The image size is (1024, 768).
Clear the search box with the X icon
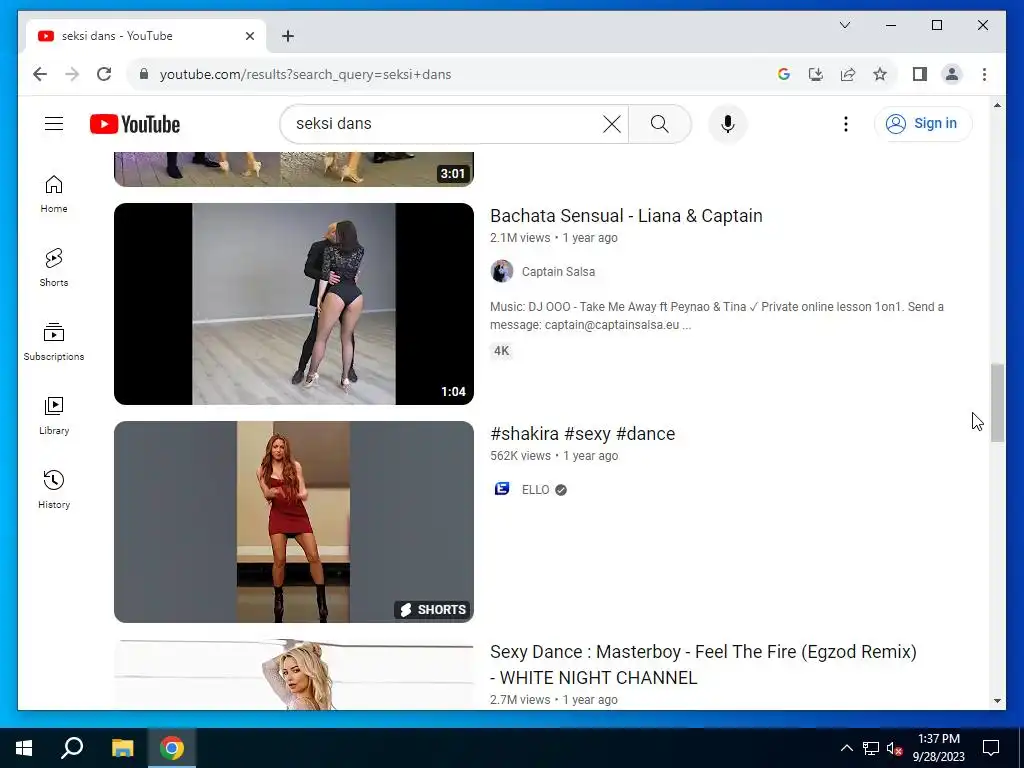click(x=611, y=124)
